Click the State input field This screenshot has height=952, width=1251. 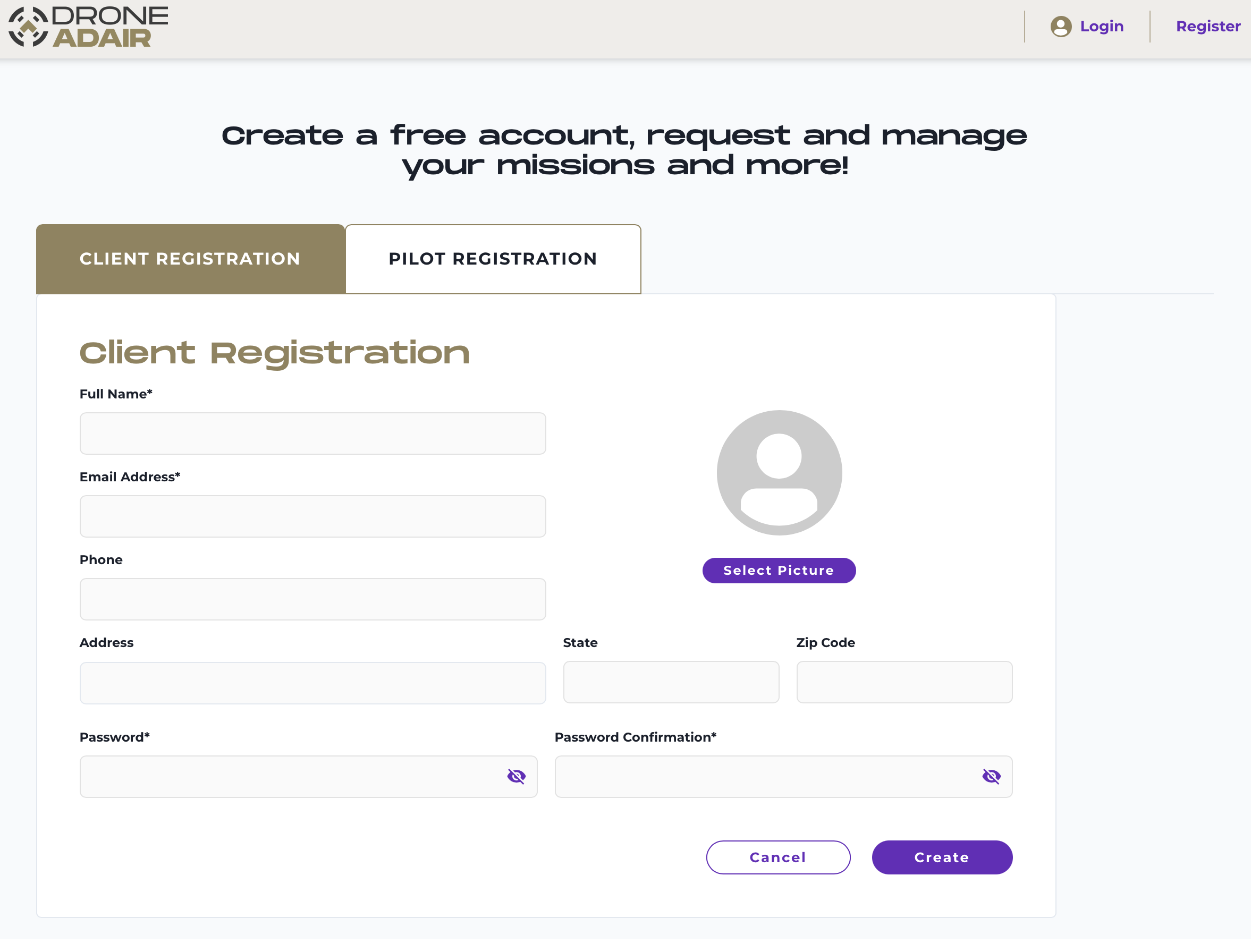(x=671, y=682)
